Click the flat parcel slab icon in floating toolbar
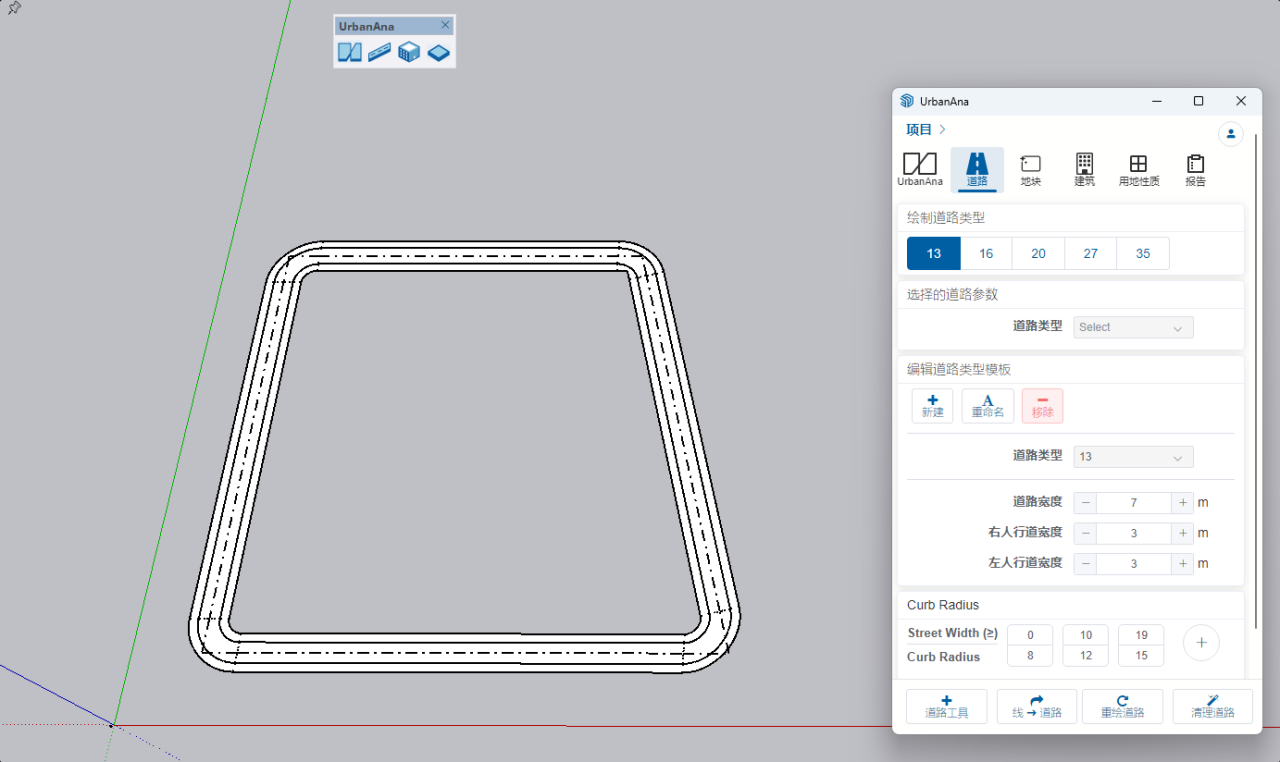 click(438, 52)
